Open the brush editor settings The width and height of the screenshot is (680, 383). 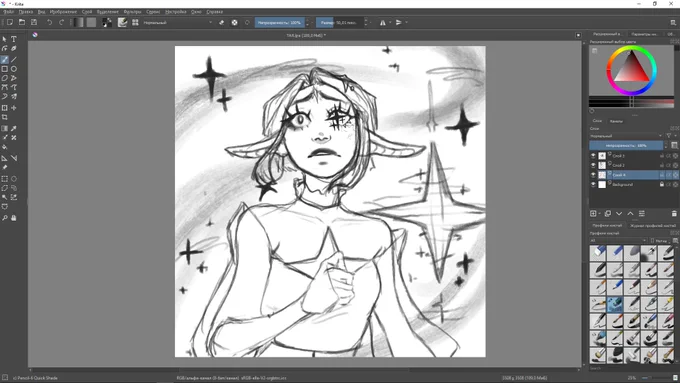123,23
